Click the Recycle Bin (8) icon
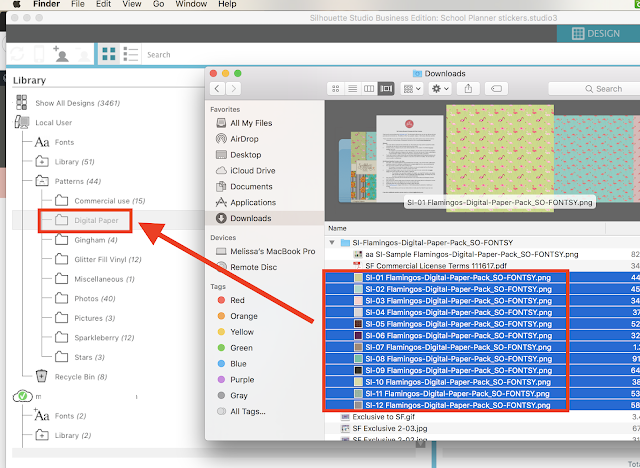 (x=42, y=376)
